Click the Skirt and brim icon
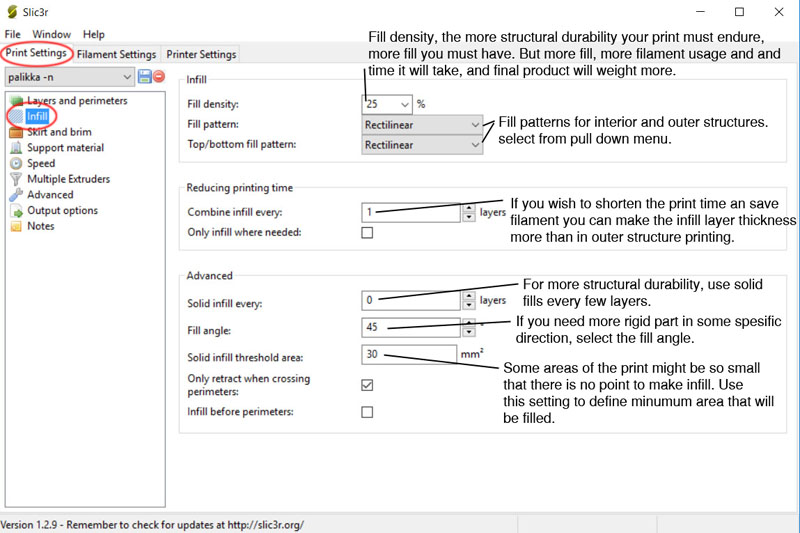 coord(16,132)
